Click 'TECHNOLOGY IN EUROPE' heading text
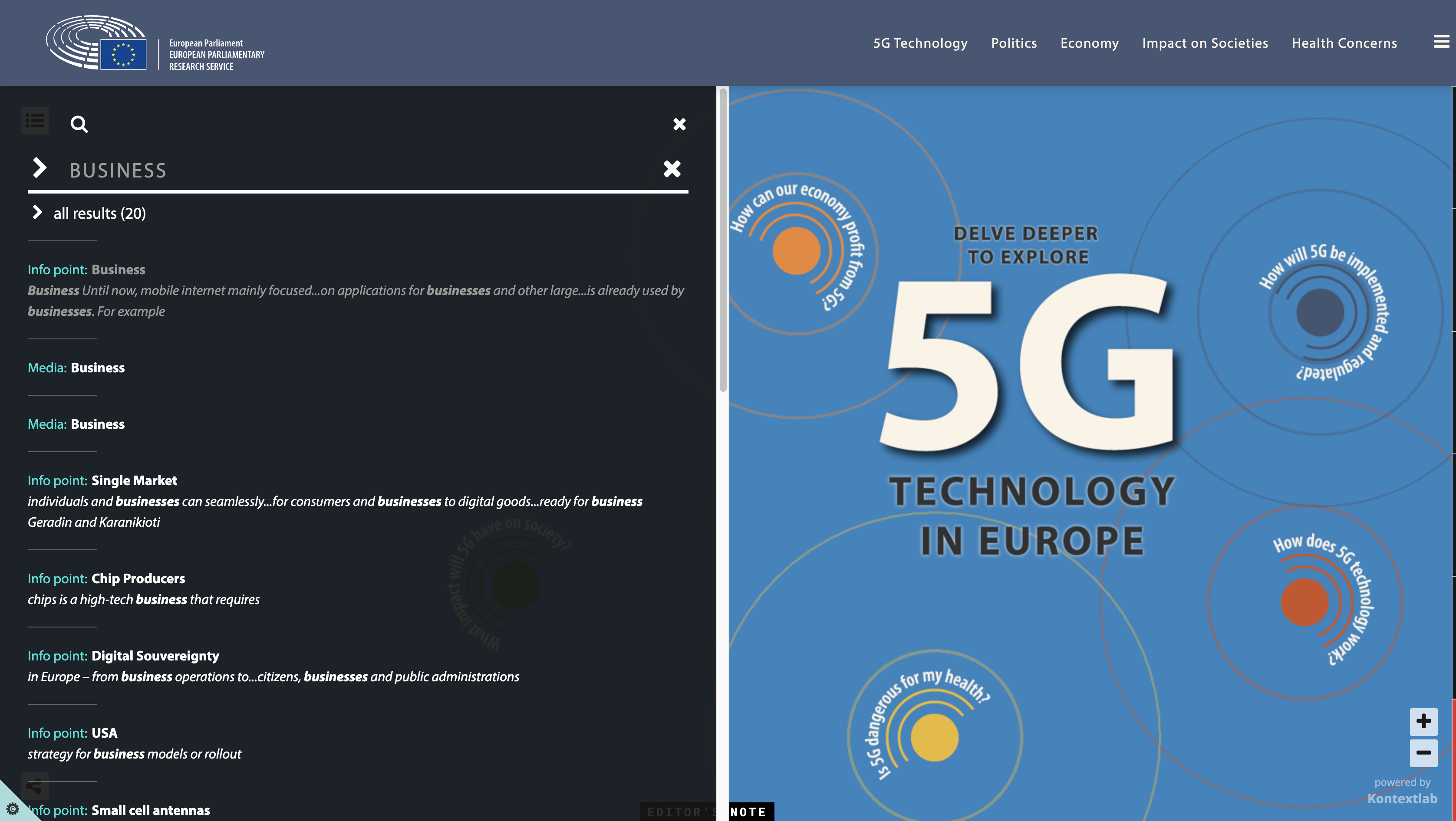This screenshot has width=1456, height=821. (x=1032, y=516)
